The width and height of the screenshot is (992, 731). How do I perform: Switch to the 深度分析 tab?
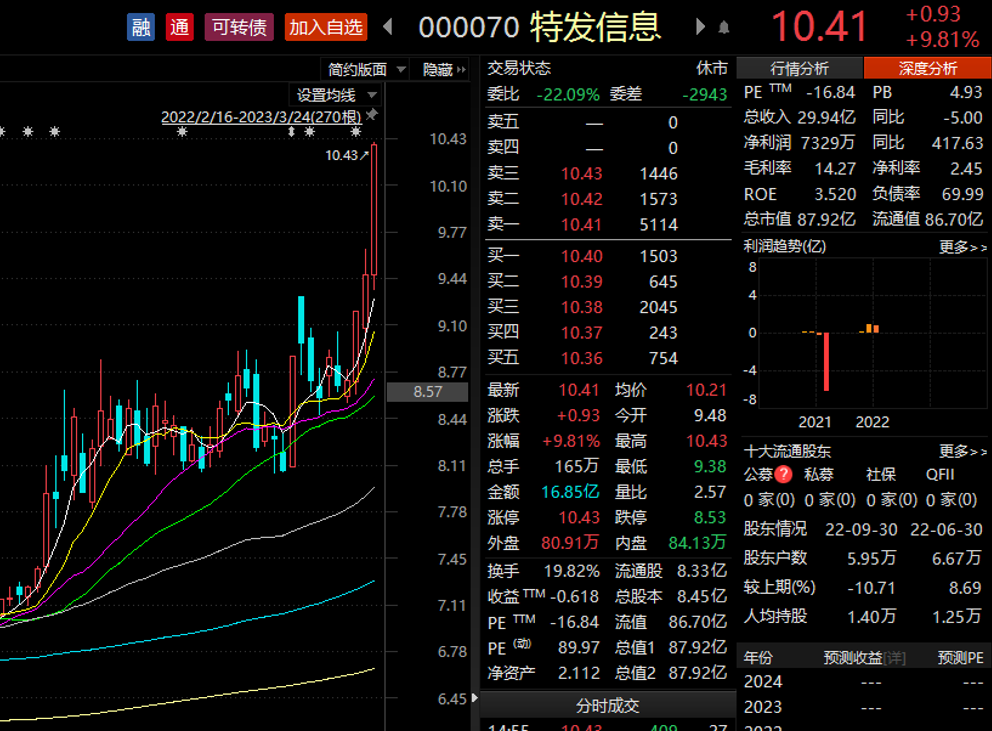click(x=928, y=69)
